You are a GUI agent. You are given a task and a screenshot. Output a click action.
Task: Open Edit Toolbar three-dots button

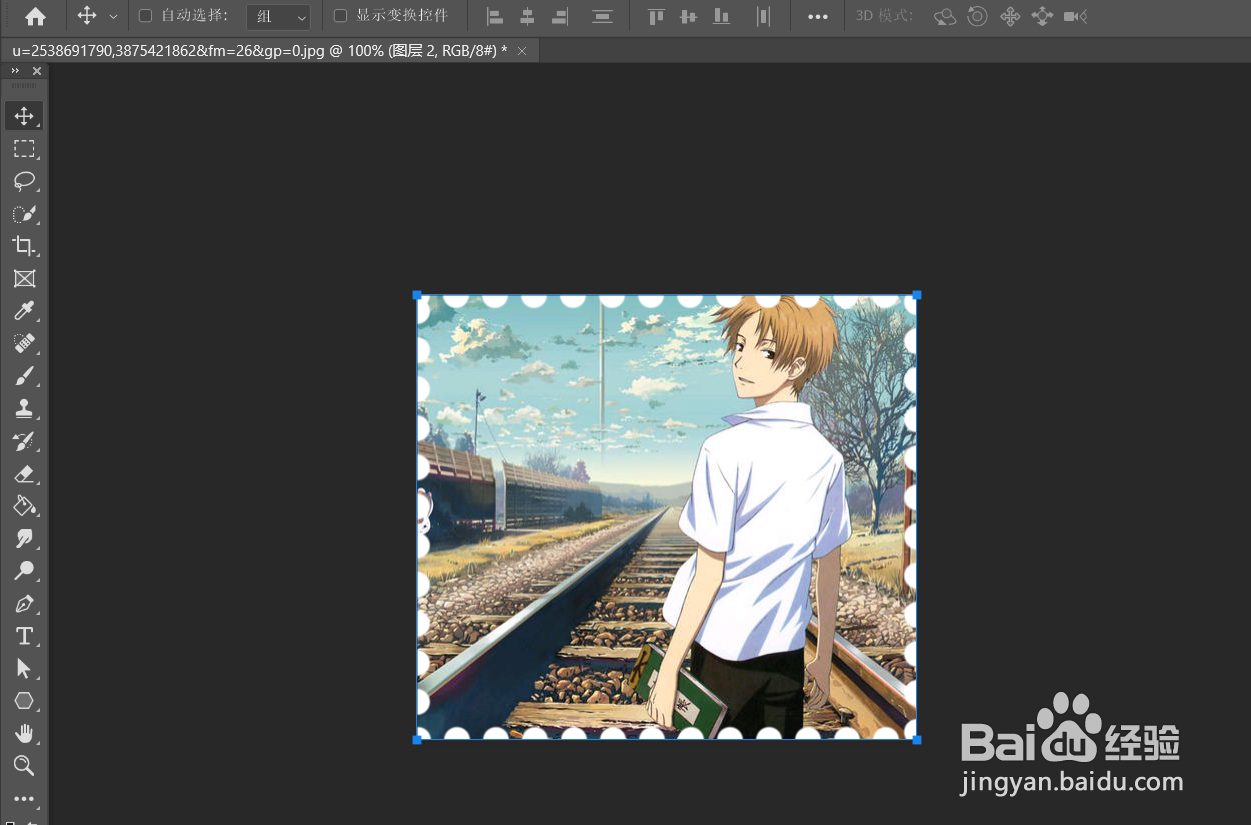(x=24, y=799)
